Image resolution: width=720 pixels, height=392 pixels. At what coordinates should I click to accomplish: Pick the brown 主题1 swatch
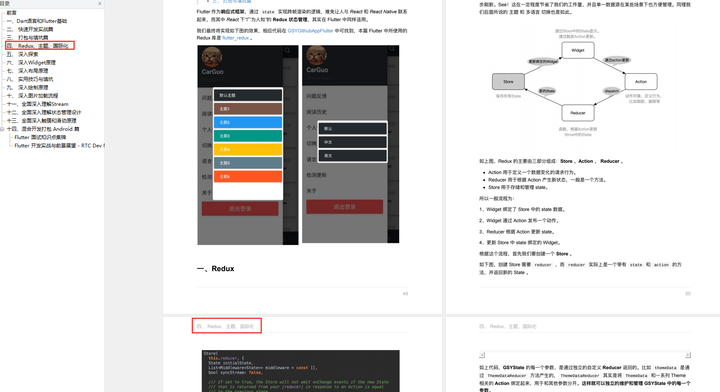pyautogui.click(x=248, y=109)
